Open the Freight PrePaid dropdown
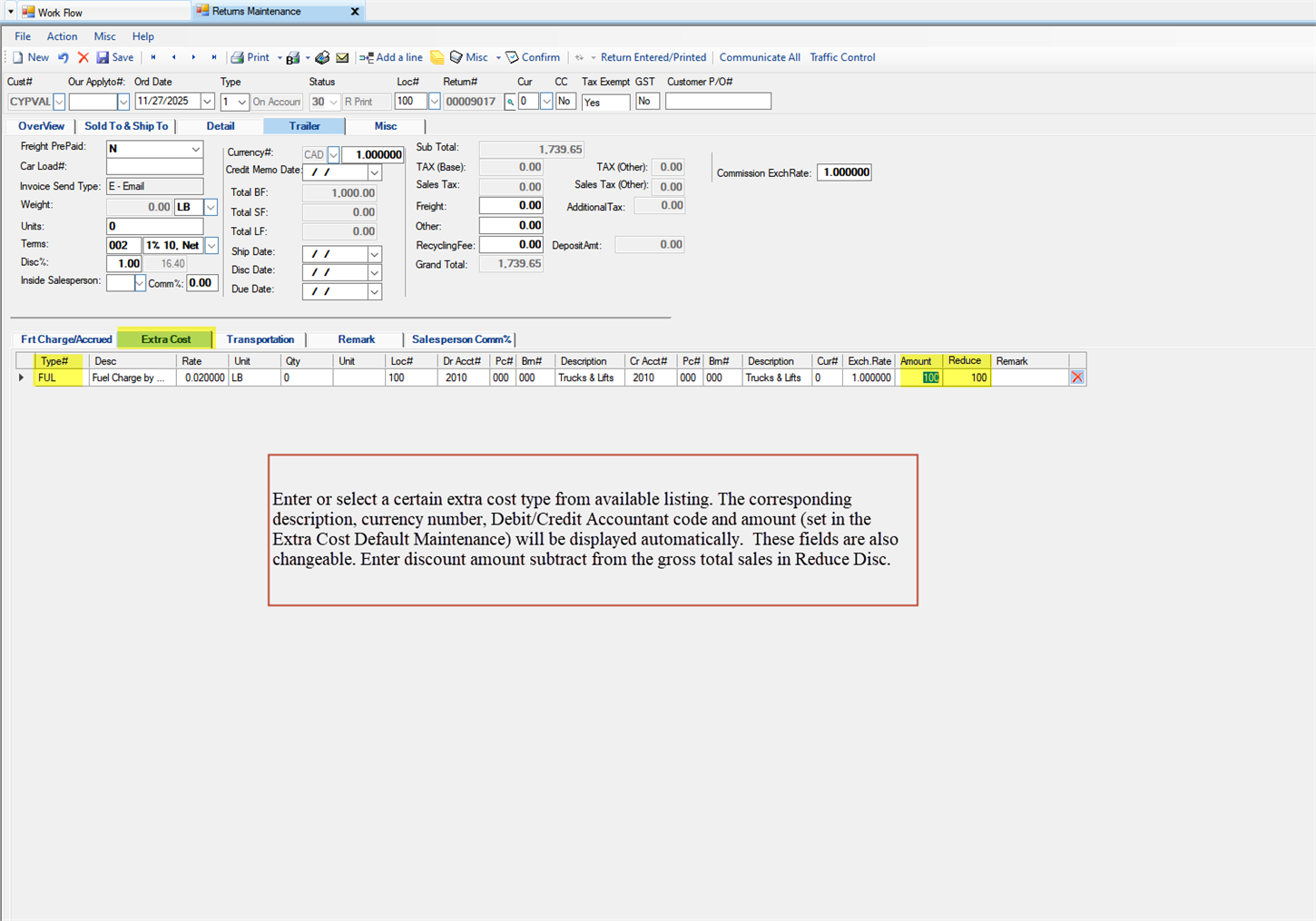This screenshot has width=1316, height=921. (x=195, y=149)
